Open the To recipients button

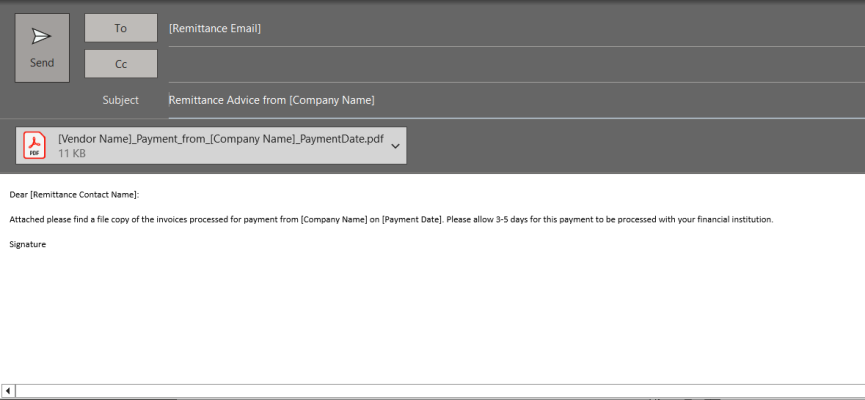click(x=121, y=28)
